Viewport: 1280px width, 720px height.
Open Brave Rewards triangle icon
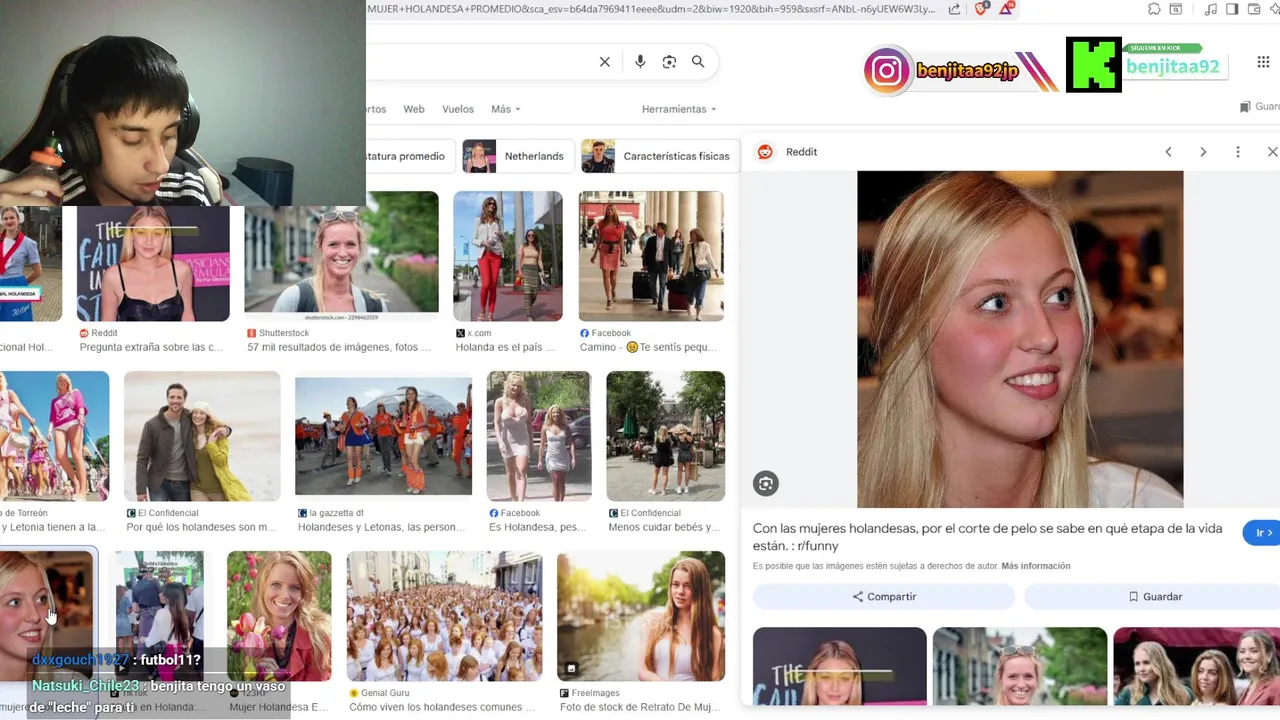pos(1006,9)
